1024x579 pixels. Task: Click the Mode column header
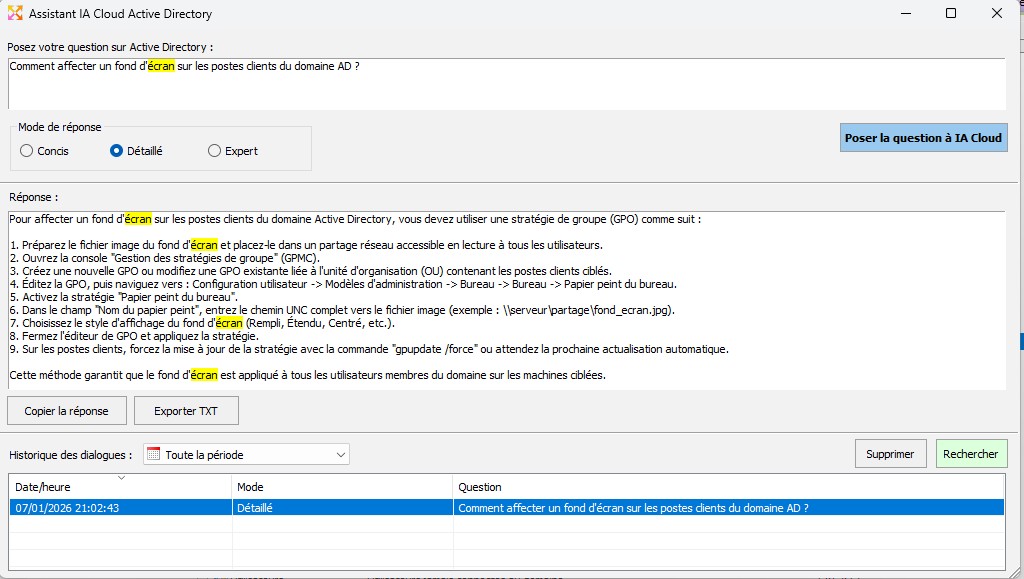[x=342, y=487]
